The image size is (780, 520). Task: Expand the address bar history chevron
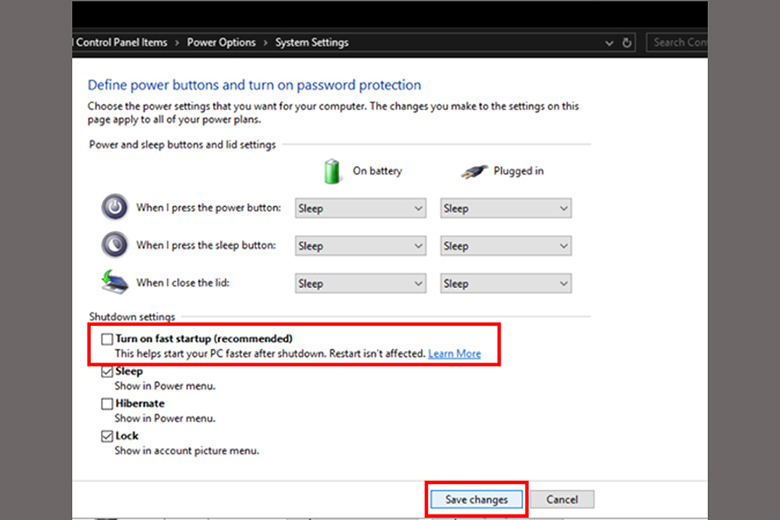pos(610,43)
